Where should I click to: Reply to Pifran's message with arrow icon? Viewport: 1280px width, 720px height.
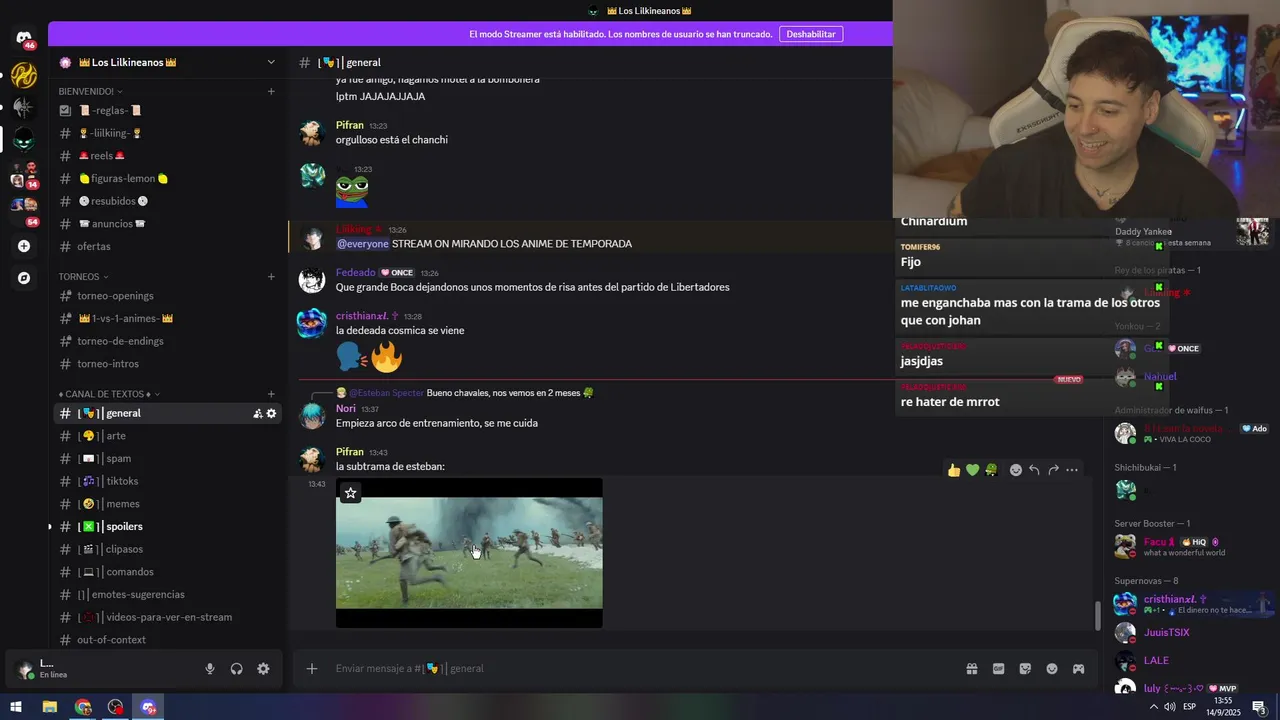(x=1035, y=470)
